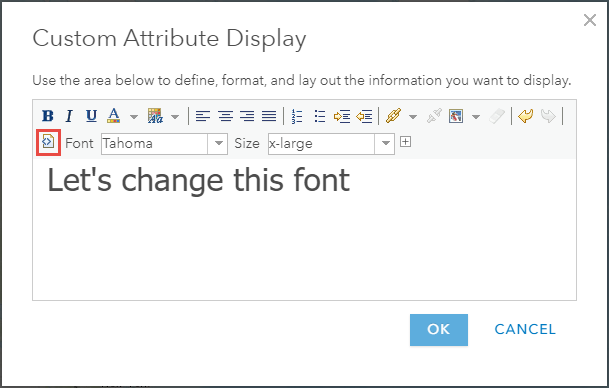The image size is (609, 388).
Task: Expand the Font dropdown arrow
Action: click(218, 144)
